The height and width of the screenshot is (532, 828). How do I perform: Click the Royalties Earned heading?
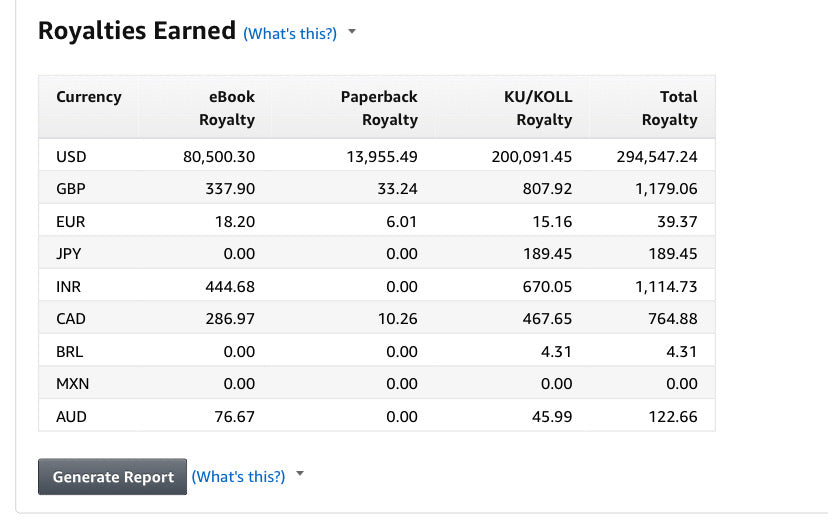pyautogui.click(x=137, y=31)
